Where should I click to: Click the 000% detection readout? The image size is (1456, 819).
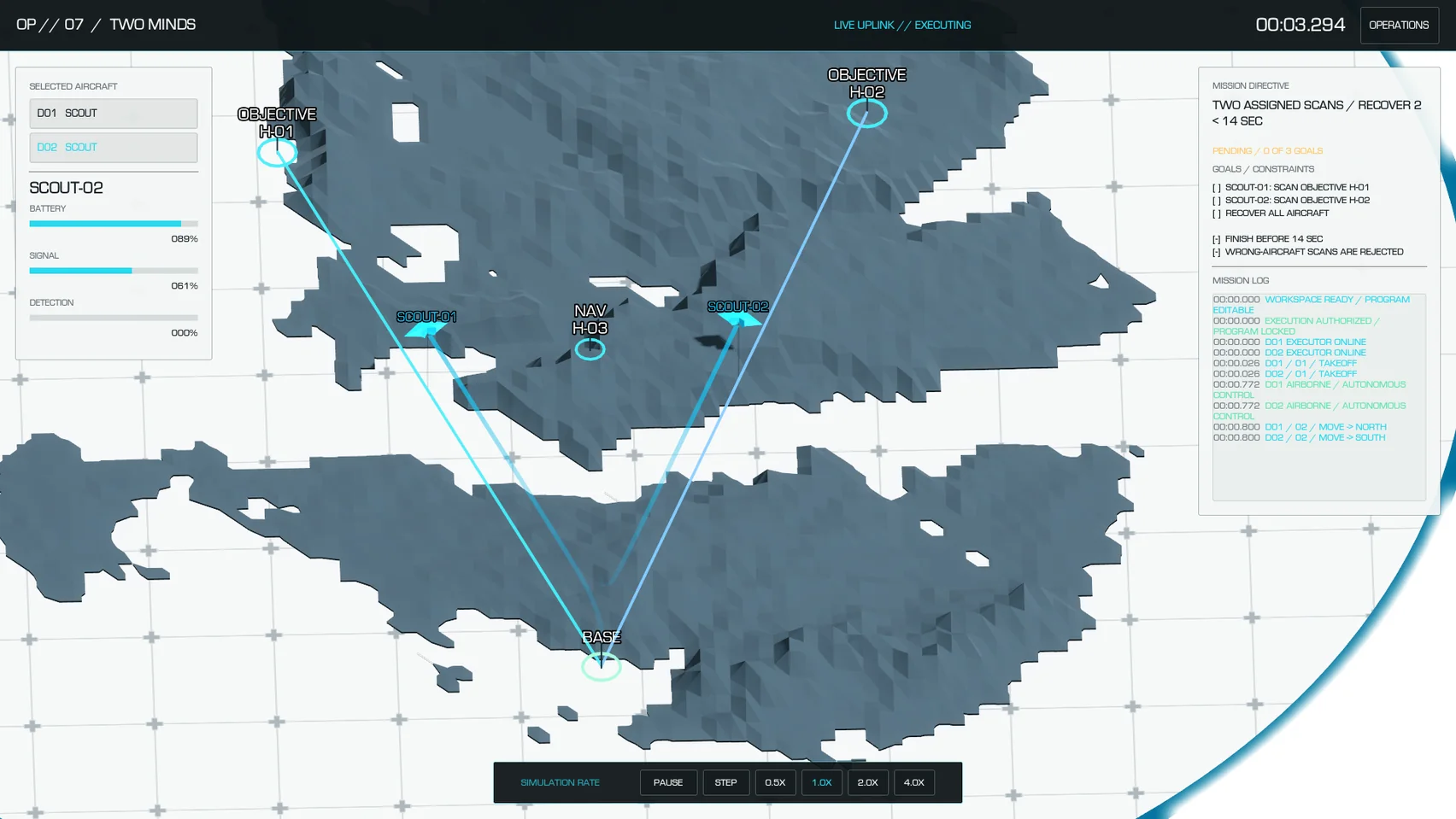[x=185, y=333]
